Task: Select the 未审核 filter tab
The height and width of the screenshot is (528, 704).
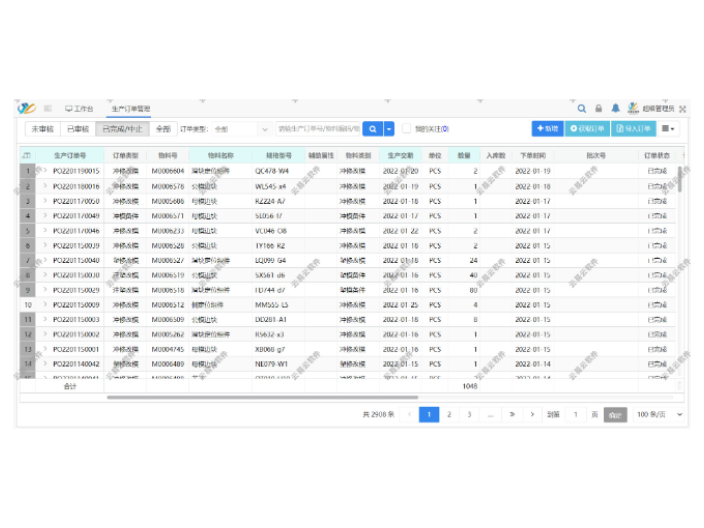Action: [43, 129]
